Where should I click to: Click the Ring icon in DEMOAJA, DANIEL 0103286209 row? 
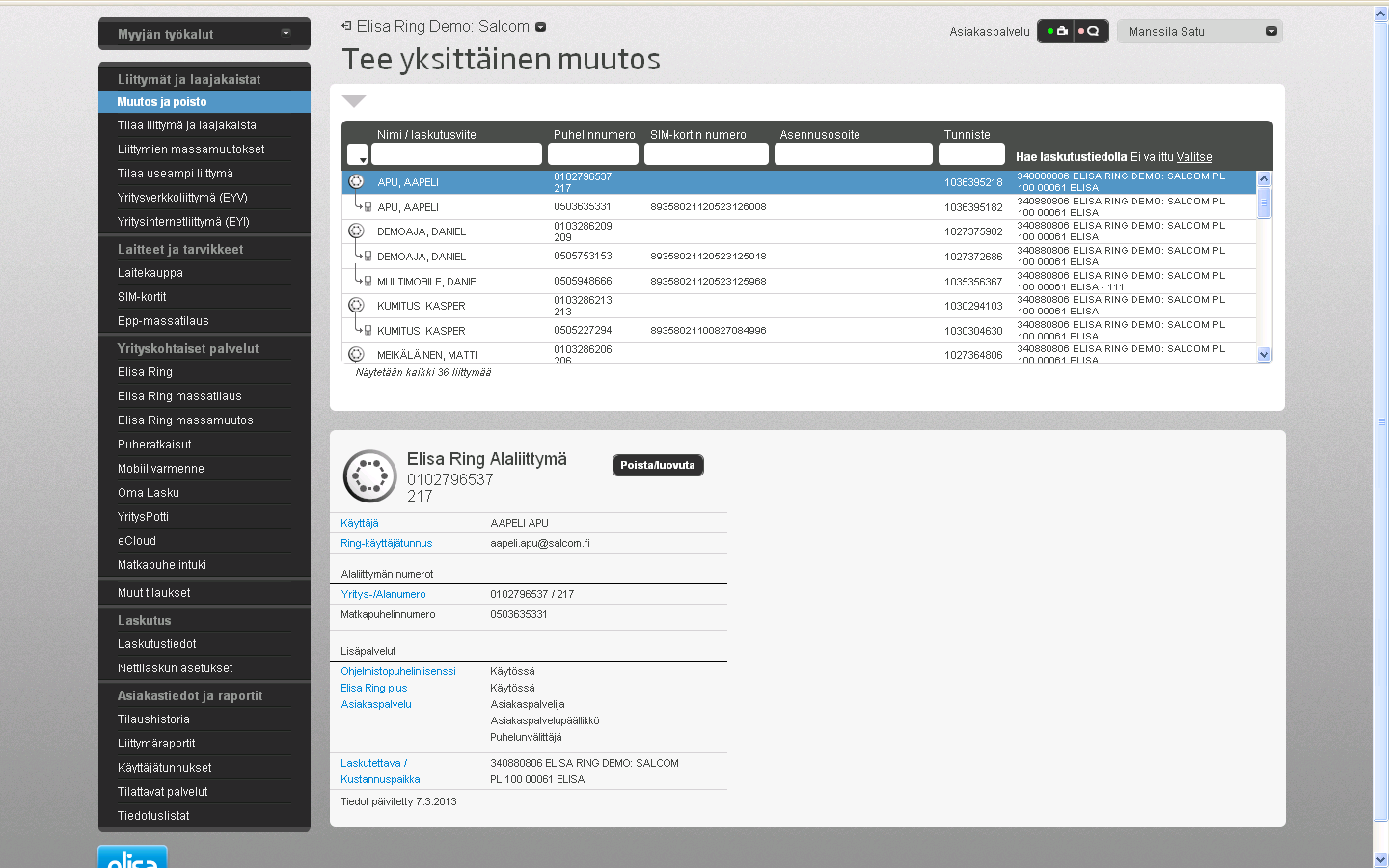pyautogui.click(x=356, y=231)
